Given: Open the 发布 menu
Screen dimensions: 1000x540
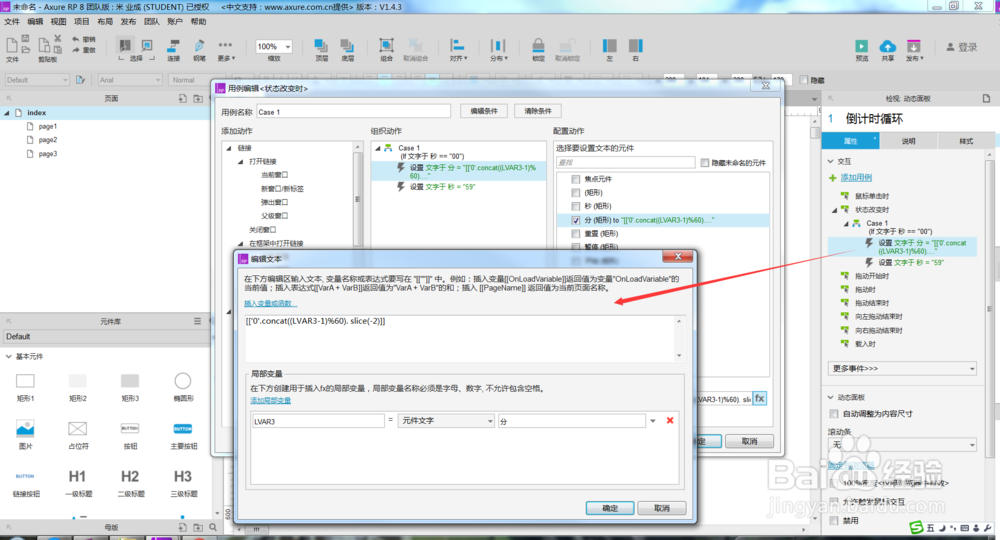Looking at the screenshot, I should (128, 22).
